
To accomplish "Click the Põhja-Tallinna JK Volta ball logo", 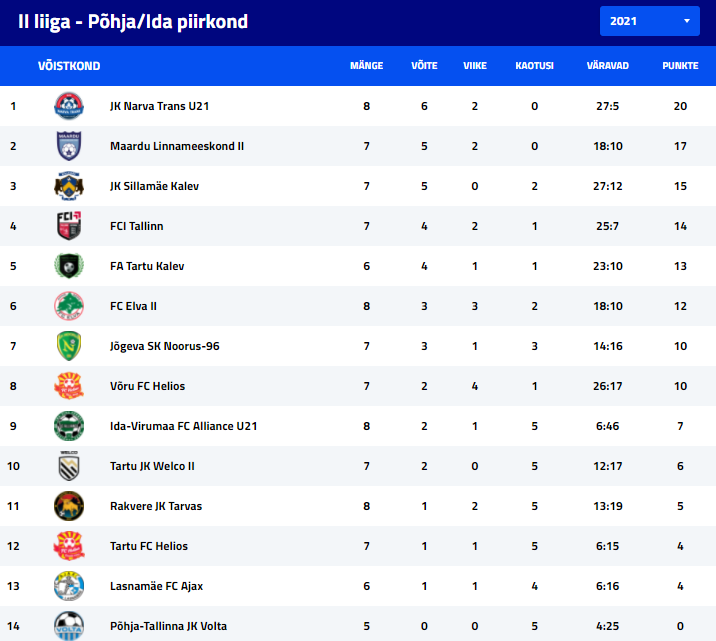I will 69,626.
